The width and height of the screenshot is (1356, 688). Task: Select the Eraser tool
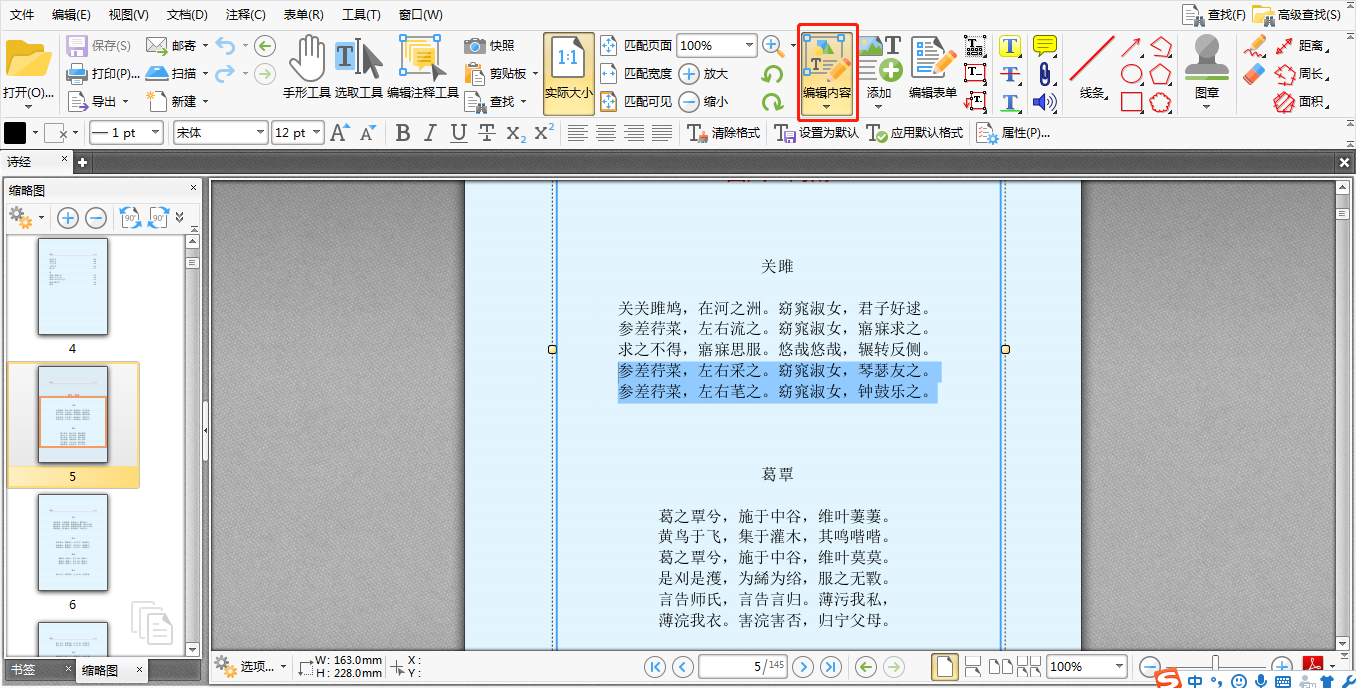click(1255, 74)
